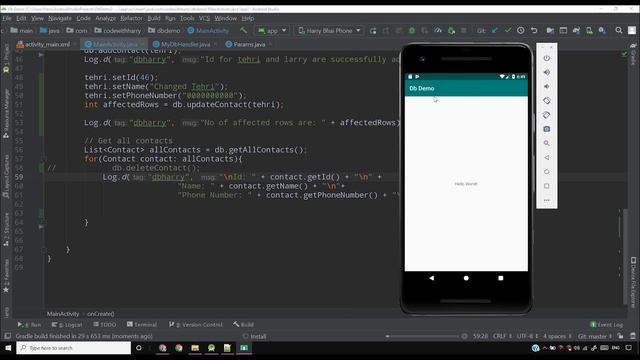
Task: Switch to MyDbHandler.java editor tab
Action: [x=184, y=44]
